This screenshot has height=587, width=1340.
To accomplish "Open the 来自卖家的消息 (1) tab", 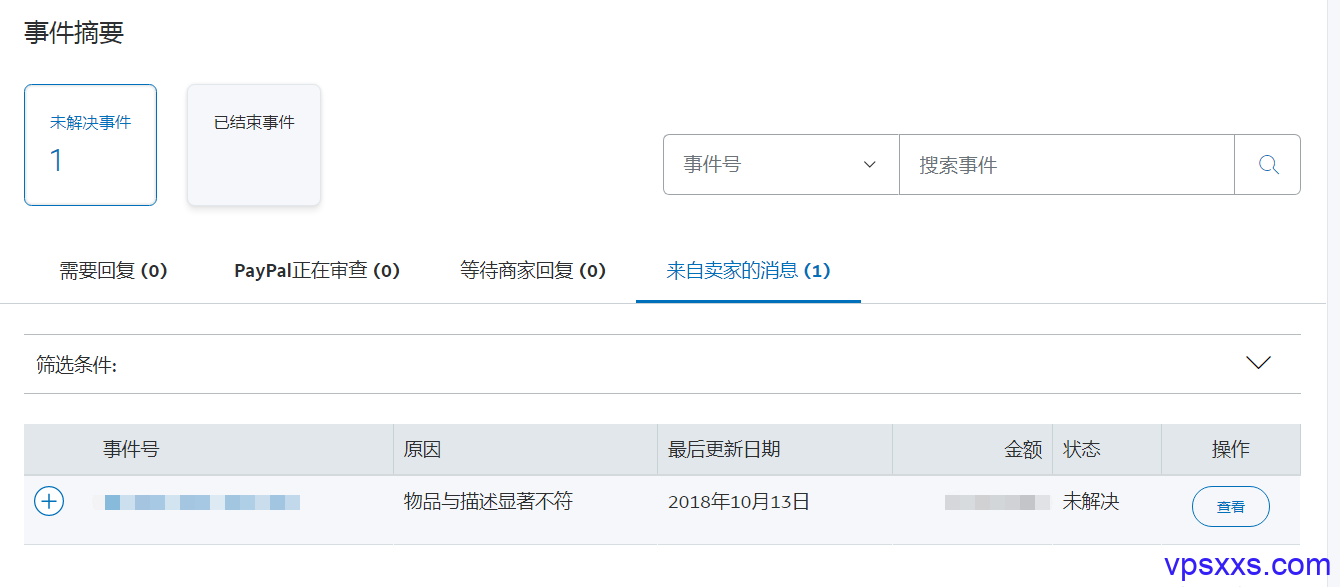I will point(748,271).
